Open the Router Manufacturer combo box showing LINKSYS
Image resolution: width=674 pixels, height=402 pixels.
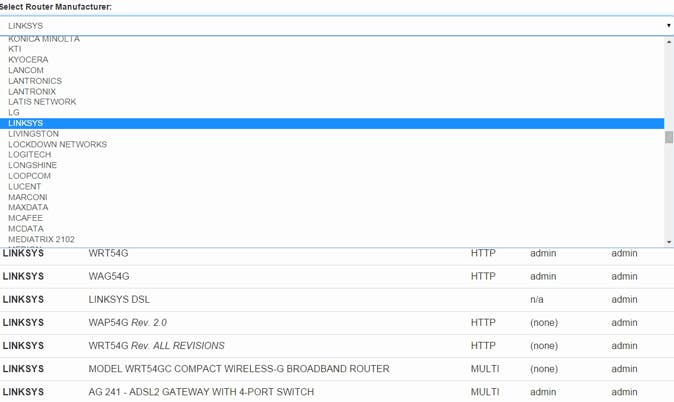[337, 26]
